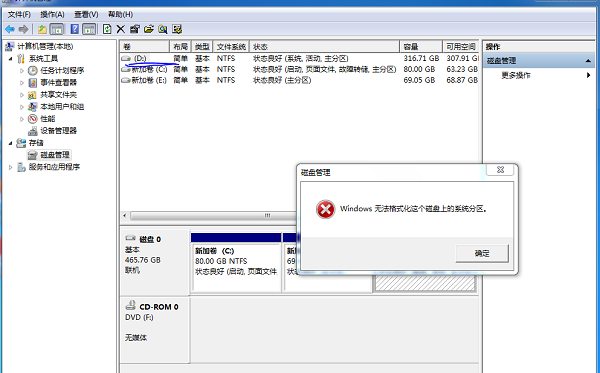Click 确定 in the error dialog
600x373 pixels.
pos(482,253)
